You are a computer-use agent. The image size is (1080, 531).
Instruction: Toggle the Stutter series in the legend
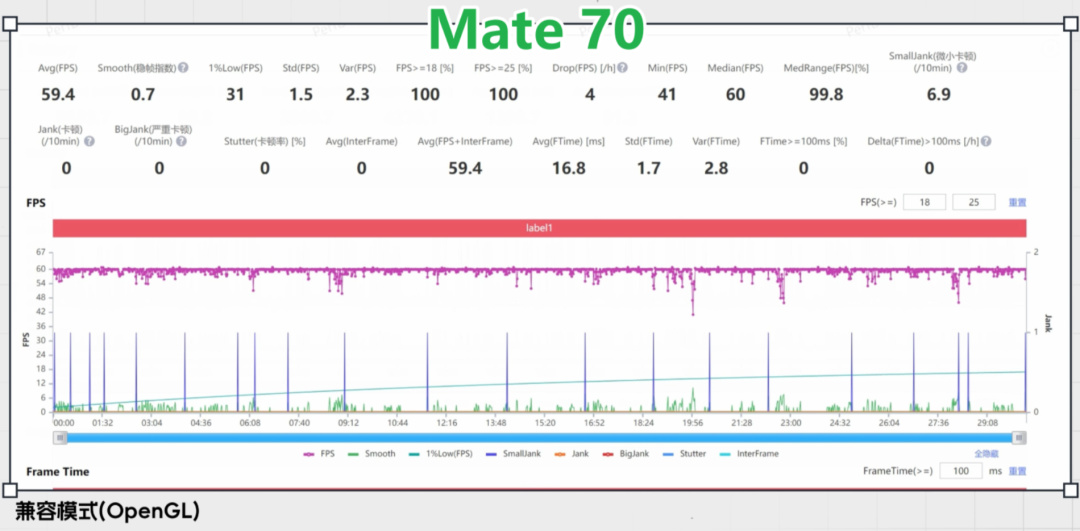684,454
